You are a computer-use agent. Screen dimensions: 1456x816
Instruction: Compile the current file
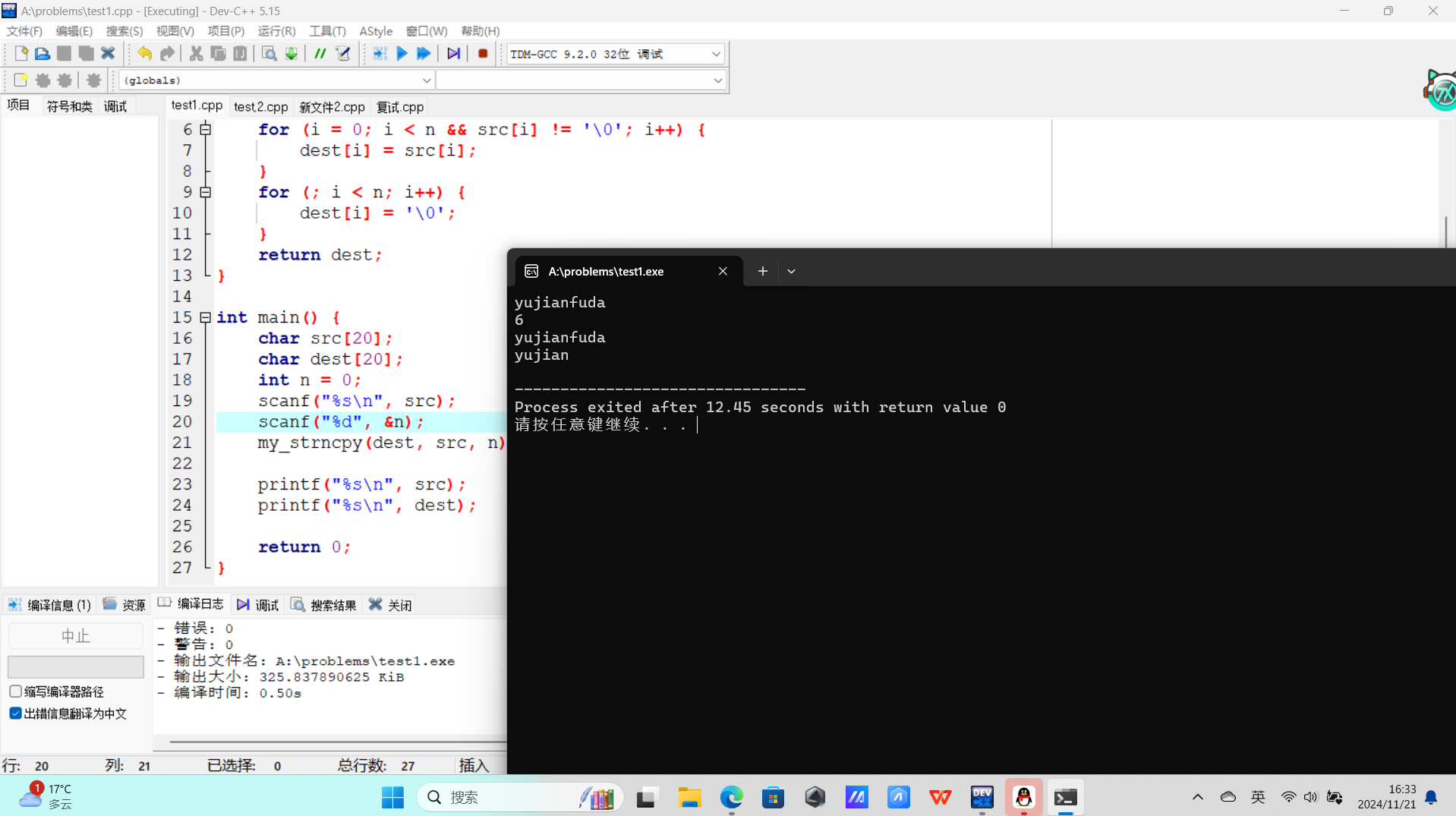click(x=380, y=54)
